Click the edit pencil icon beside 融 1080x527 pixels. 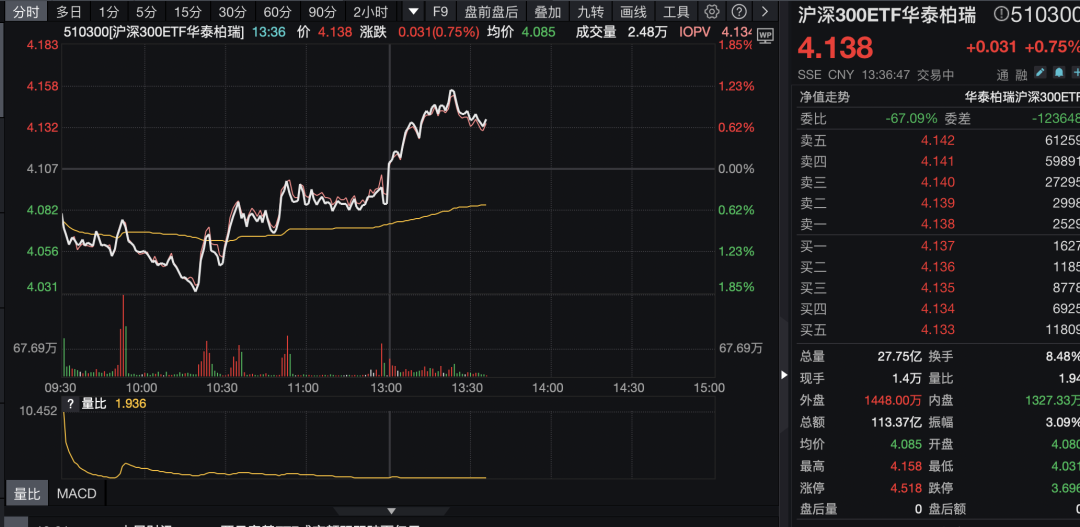tap(1040, 73)
